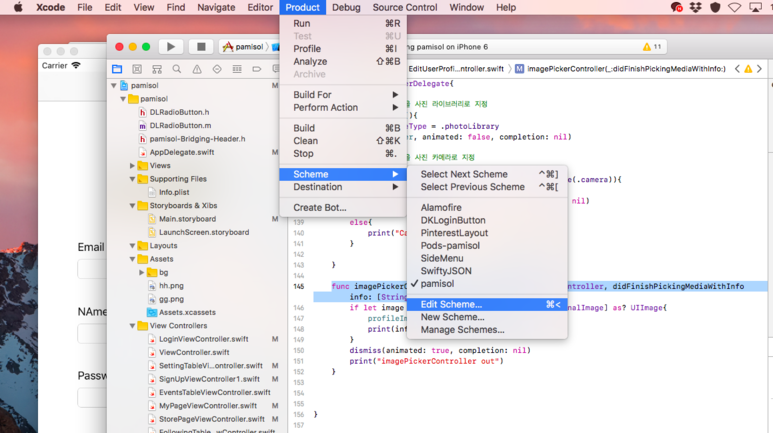
Task: Choose Edit Scheme… from the submenu
Action: (x=487, y=304)
